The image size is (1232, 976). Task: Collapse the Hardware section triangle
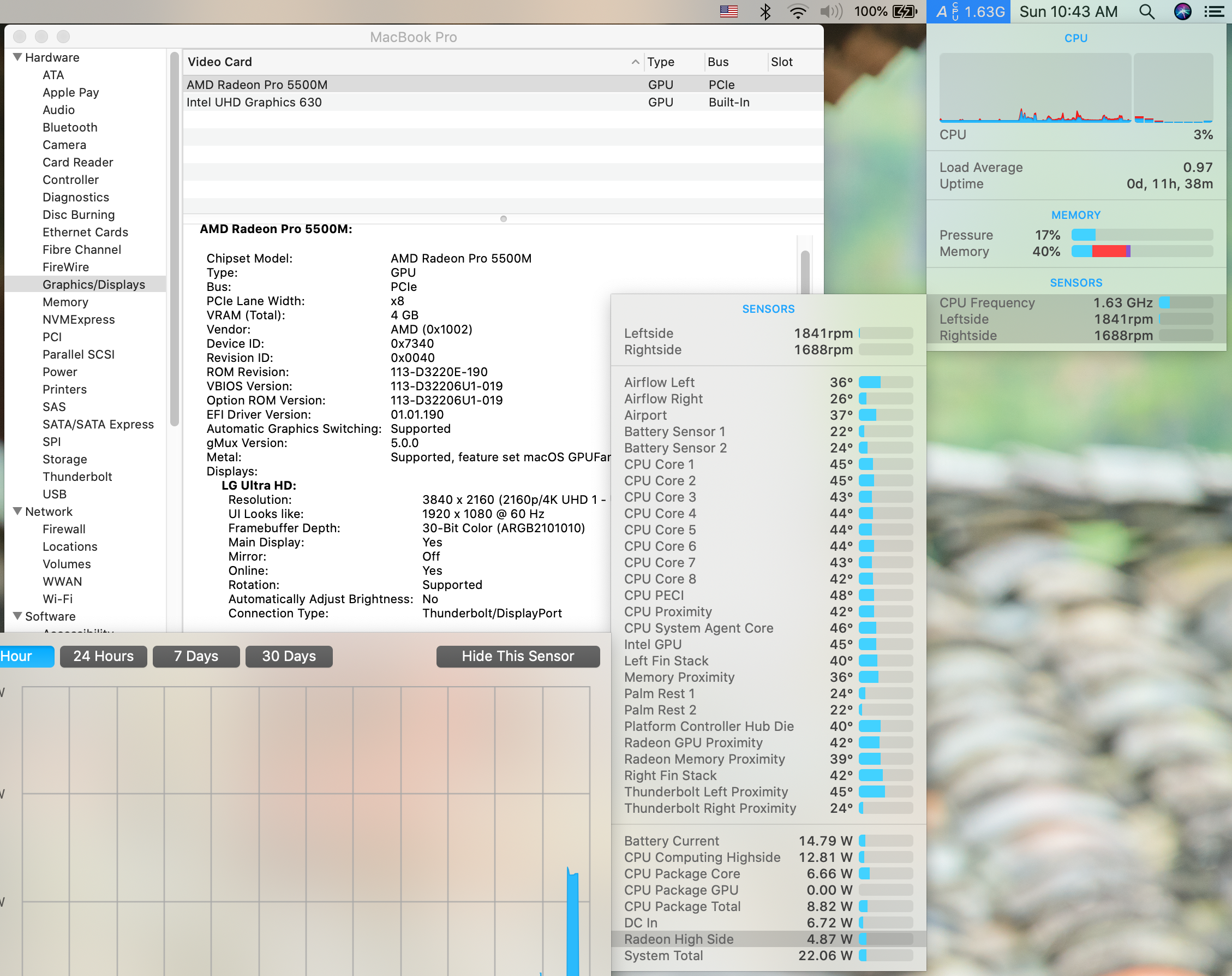coord(17,57)
